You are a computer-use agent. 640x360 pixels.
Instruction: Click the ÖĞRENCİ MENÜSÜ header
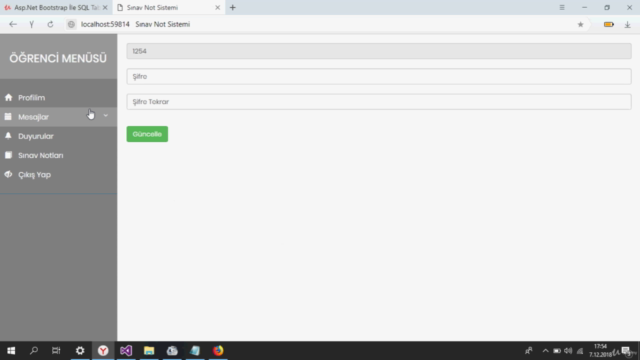(58, 58)
